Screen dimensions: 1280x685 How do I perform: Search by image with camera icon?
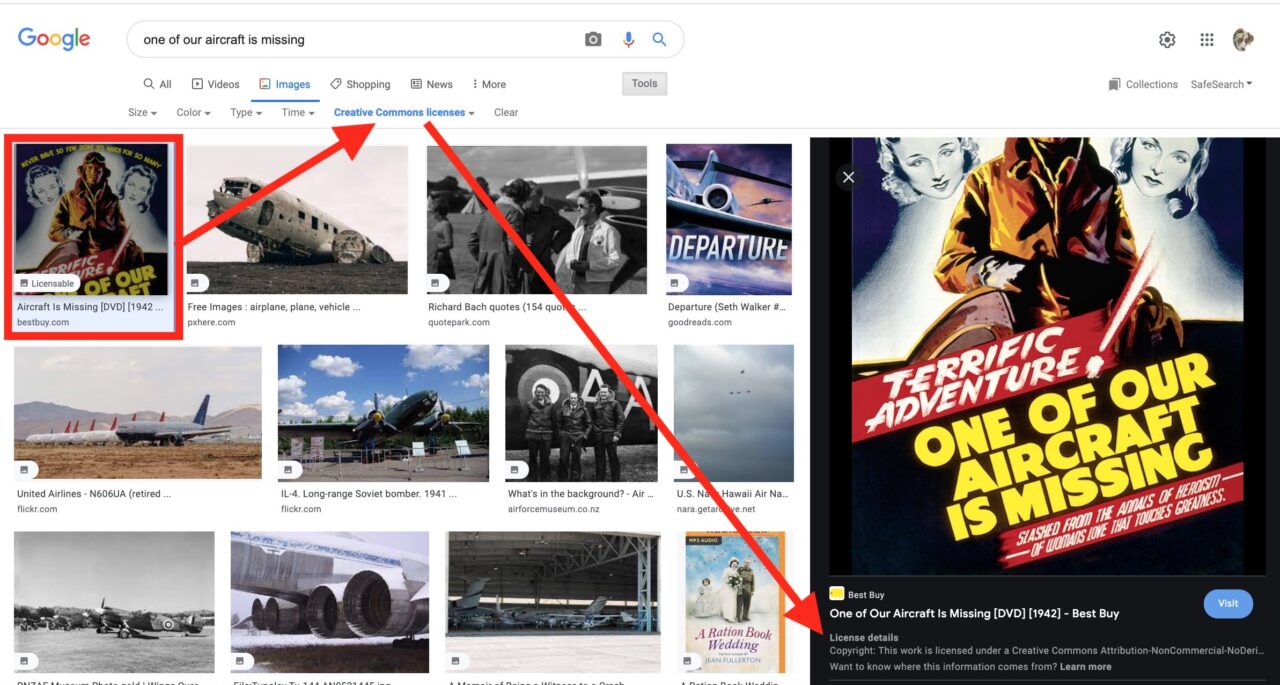coord(593,39)
